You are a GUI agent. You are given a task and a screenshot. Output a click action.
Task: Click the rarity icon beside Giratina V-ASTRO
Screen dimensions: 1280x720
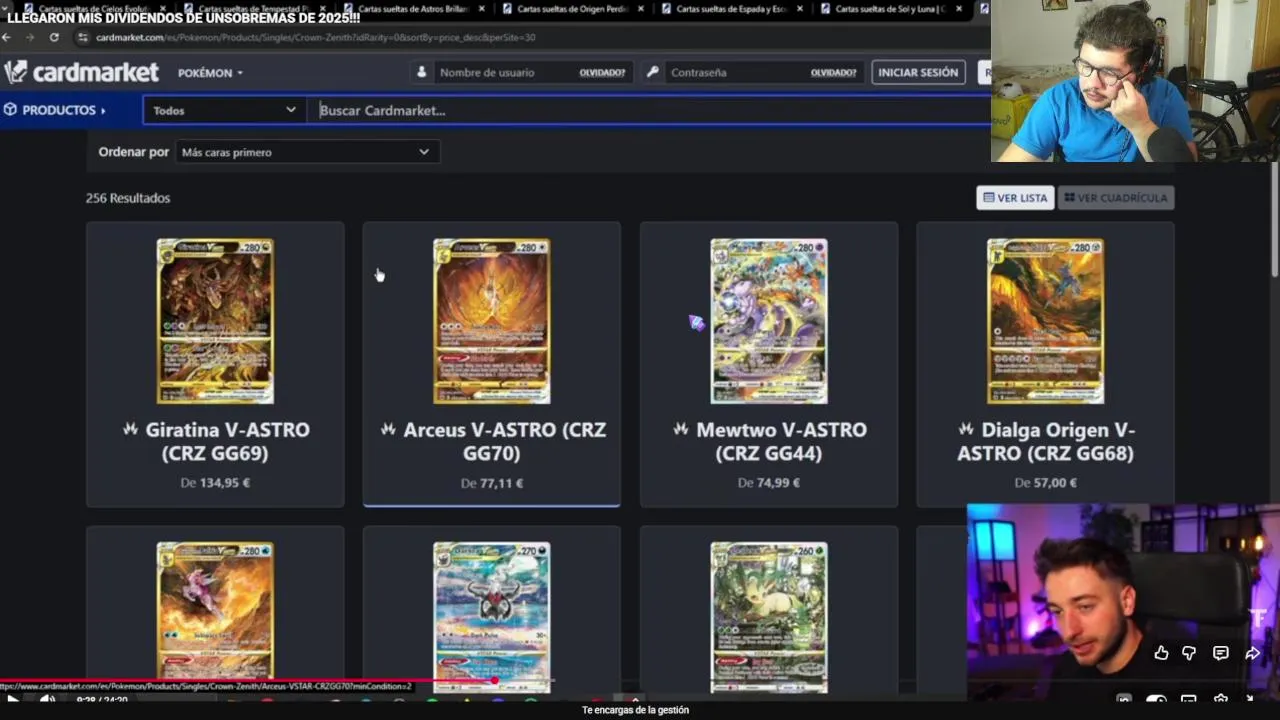click(x=130, y=429)
